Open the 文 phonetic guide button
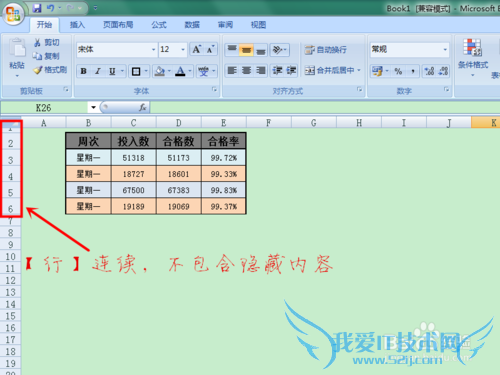500x375 pixels. click(203, 71)
